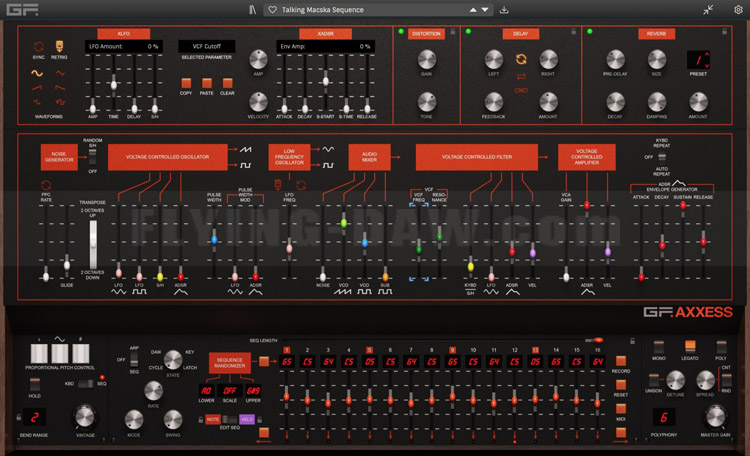Toggle the LFO retrigger icon near LFO Freq
Image resolution: width=750 pixels, height=456 pixels.
[x=277, y=185]
